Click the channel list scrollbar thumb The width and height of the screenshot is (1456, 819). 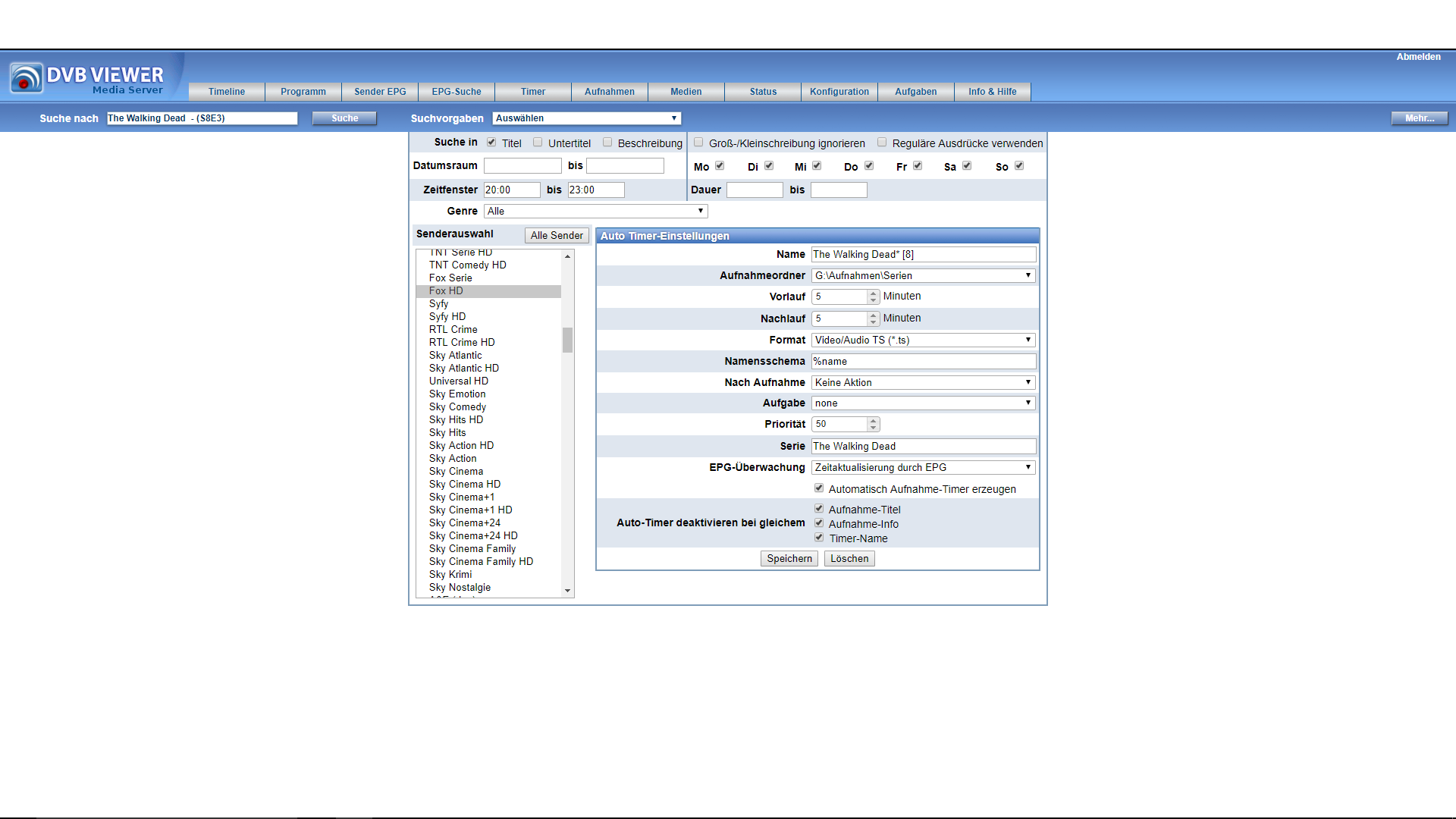click(567, 340)
